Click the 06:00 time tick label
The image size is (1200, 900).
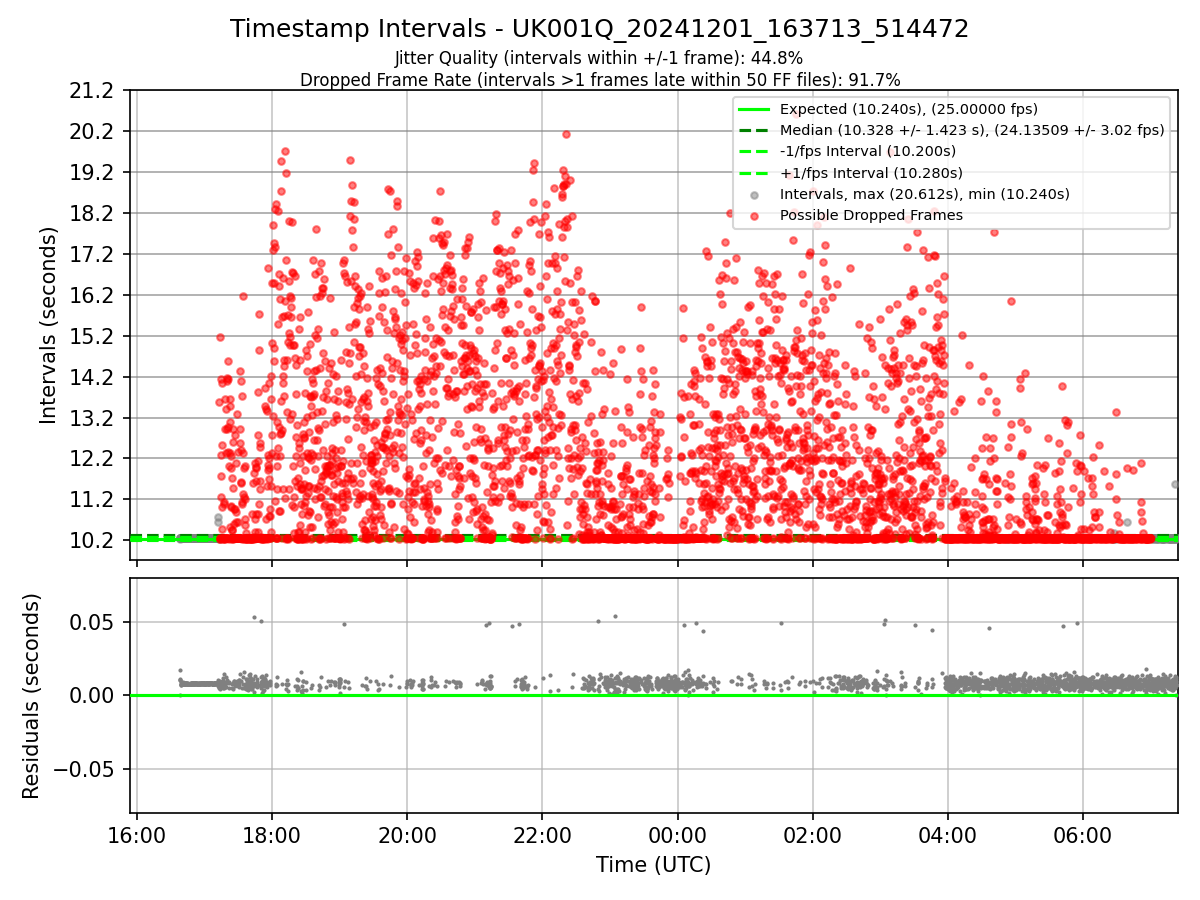[x=1083, y=834]
